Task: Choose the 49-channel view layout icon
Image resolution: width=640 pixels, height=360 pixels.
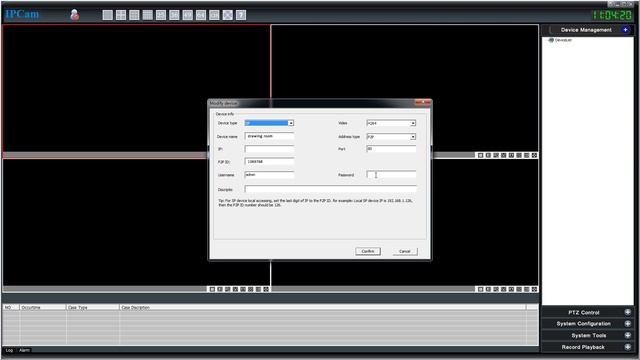Action: [x=188, y=15]
